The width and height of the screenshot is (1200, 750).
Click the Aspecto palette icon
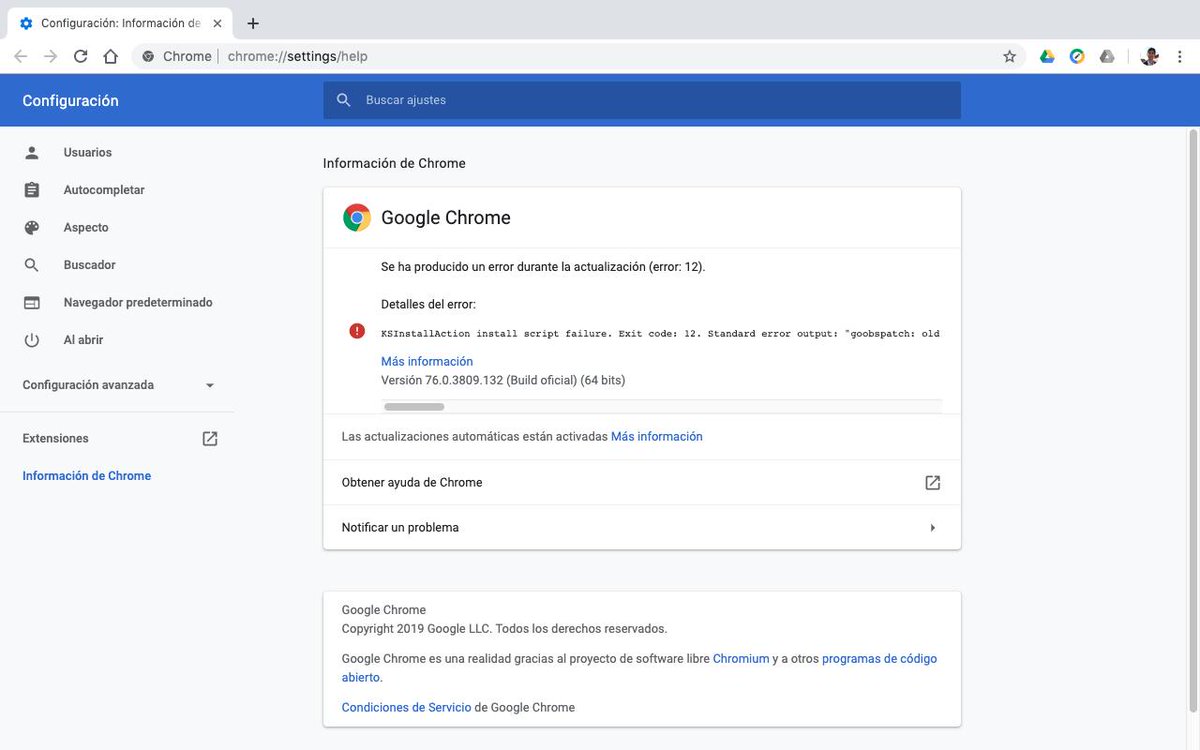pos(32,227)
